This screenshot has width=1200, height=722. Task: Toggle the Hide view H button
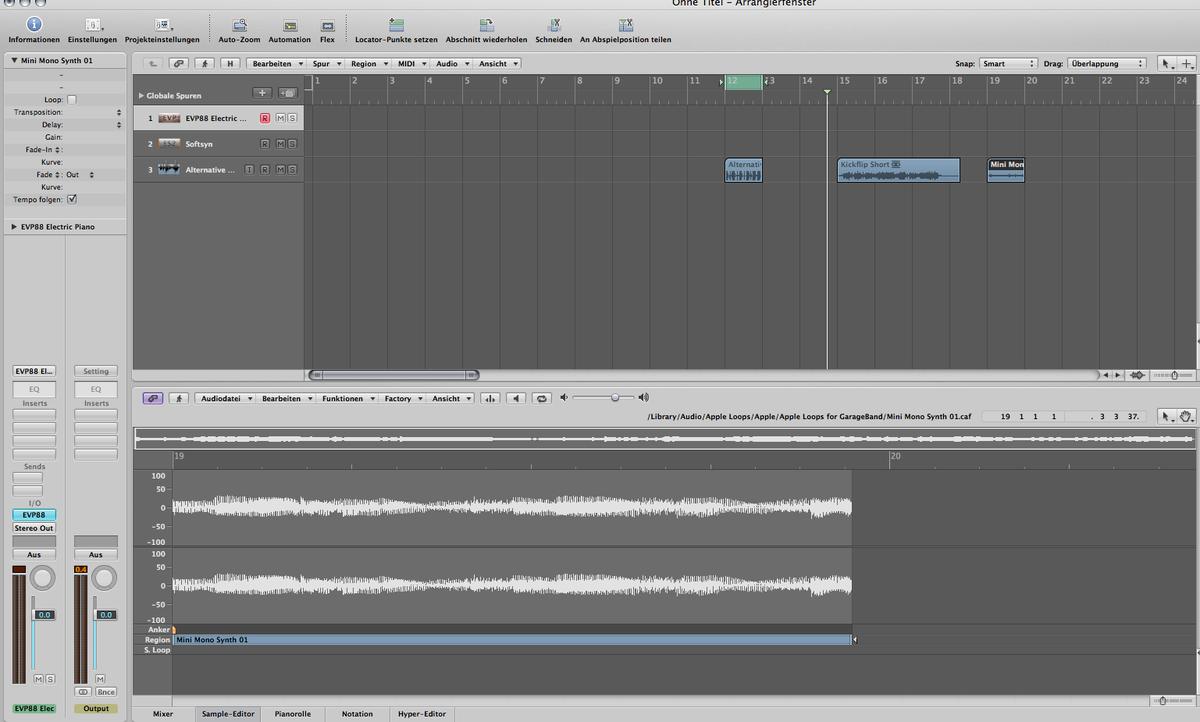coord(230,63)
